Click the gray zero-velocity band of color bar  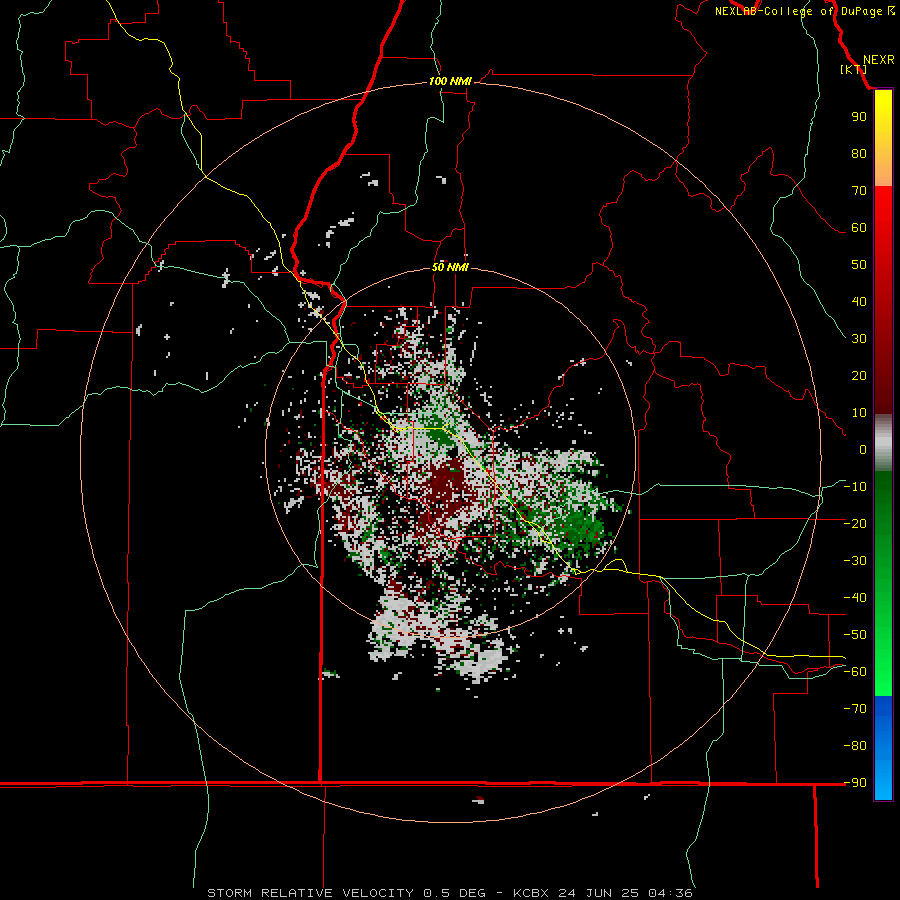pos(883,444)
